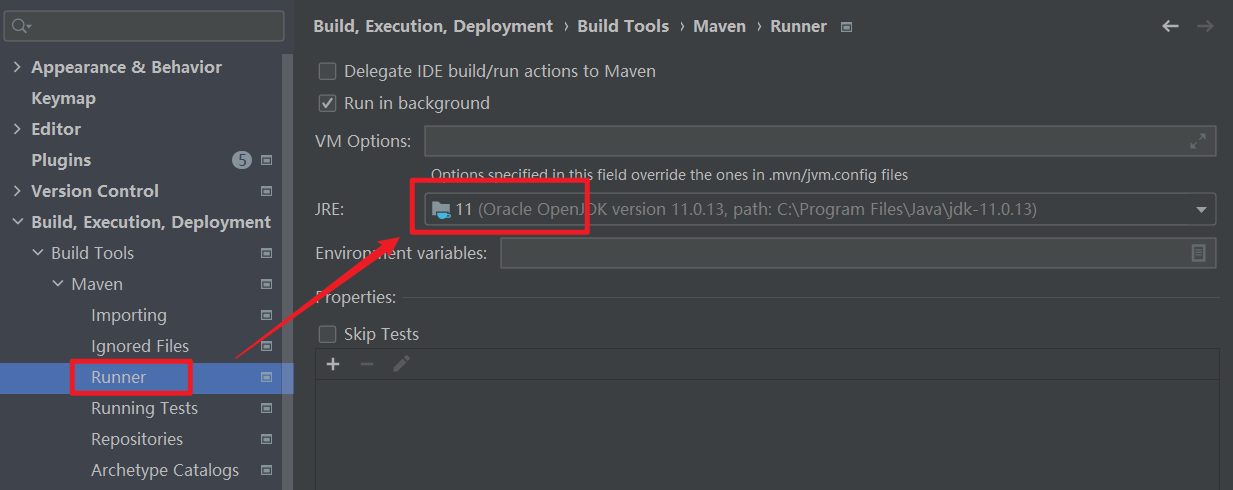Open the Repositories settings page
The image size is (1233, 490).
[137, 439]
